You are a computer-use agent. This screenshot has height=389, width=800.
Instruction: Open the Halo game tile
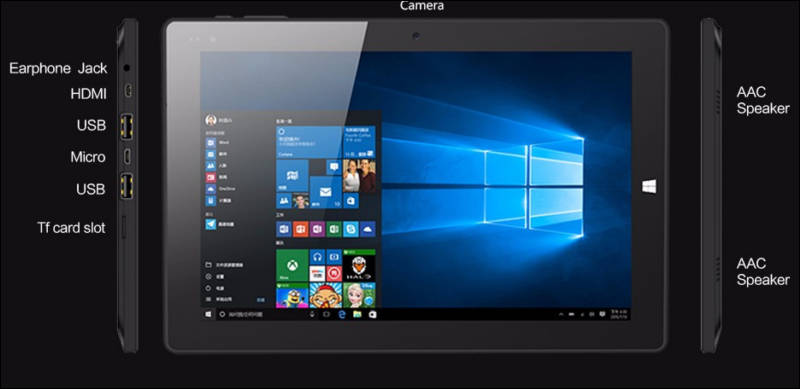[x=359, y=265]
